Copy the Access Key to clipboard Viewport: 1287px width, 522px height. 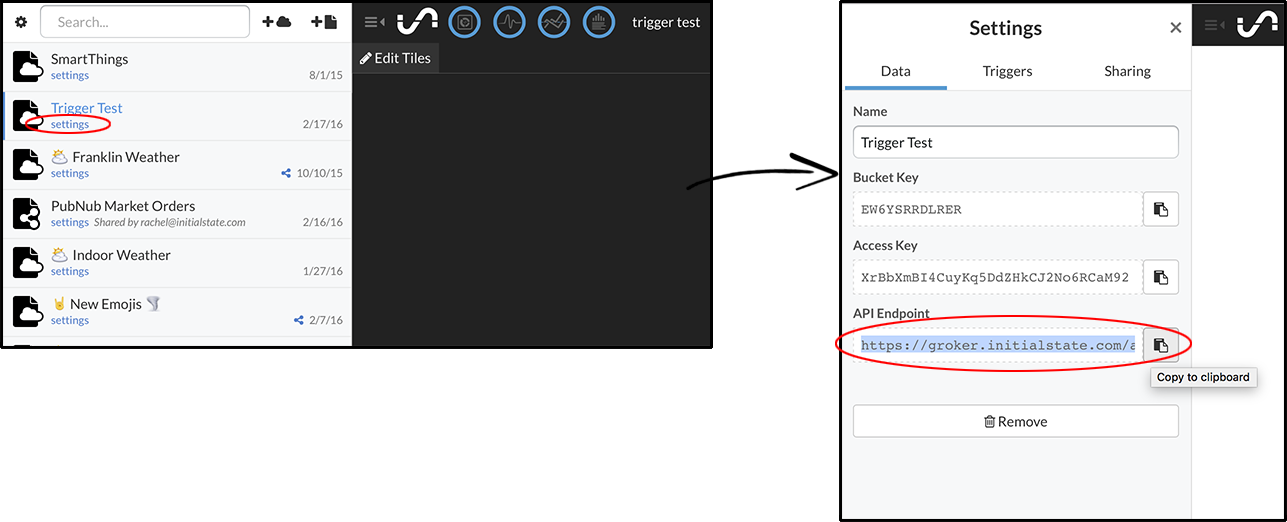pos(1160,277)
